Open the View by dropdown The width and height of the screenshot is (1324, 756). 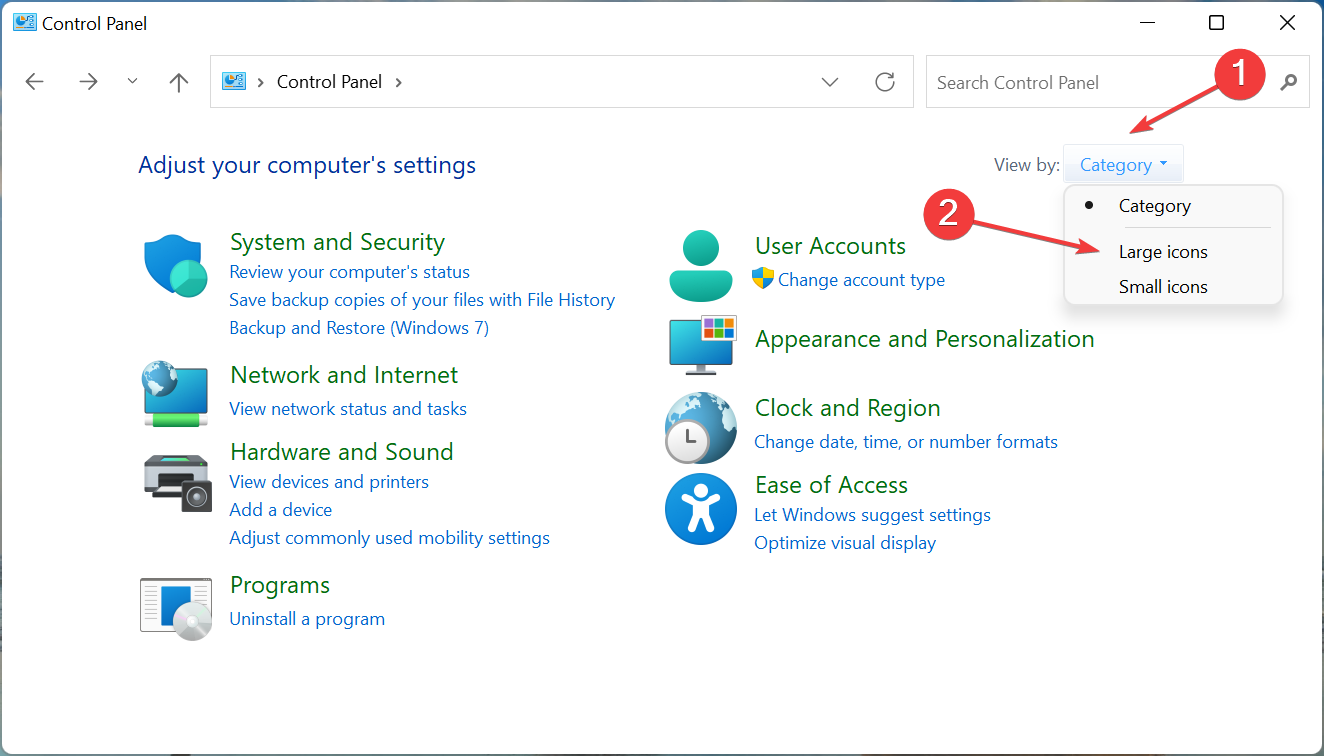click(x=1122, y=163)
